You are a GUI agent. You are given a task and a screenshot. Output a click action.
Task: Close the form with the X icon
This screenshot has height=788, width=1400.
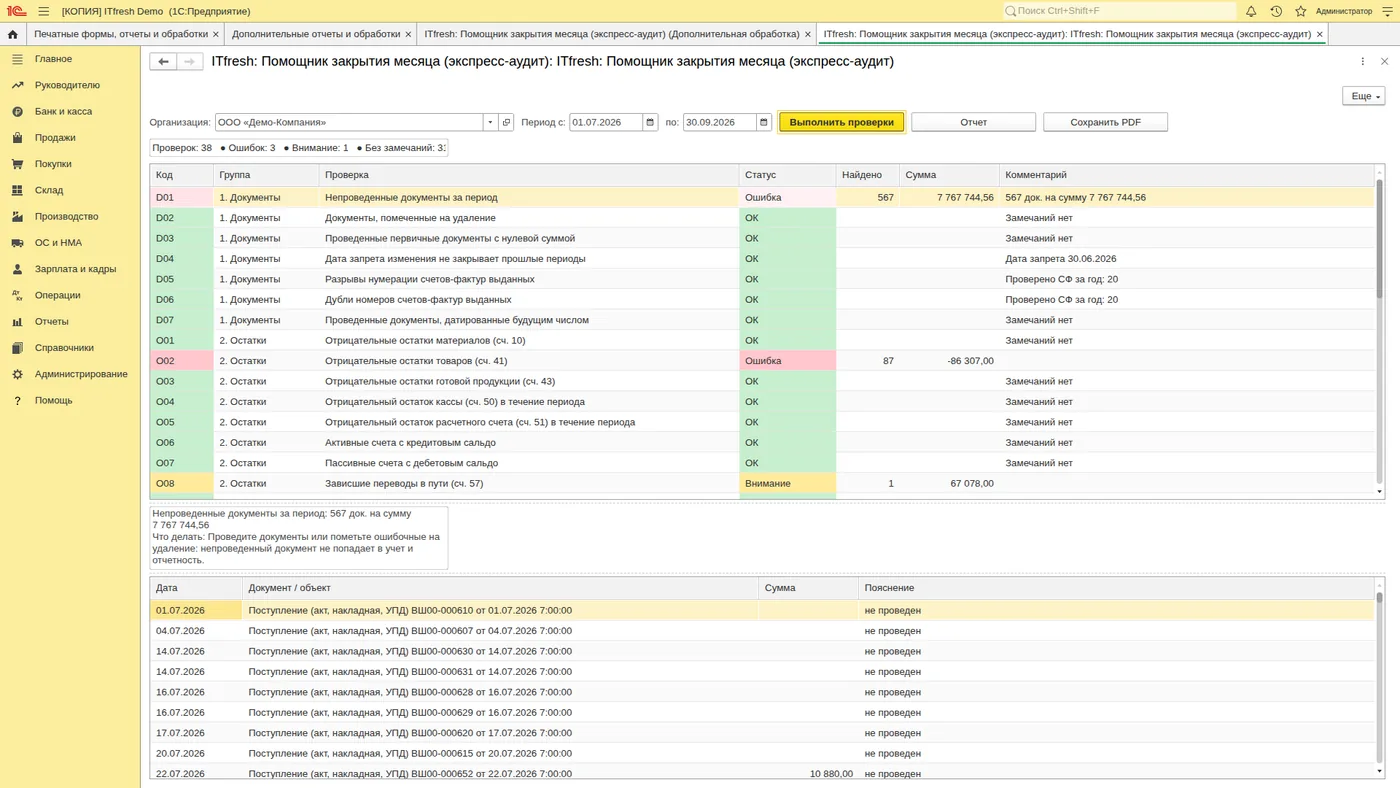tap(1384, 61)
